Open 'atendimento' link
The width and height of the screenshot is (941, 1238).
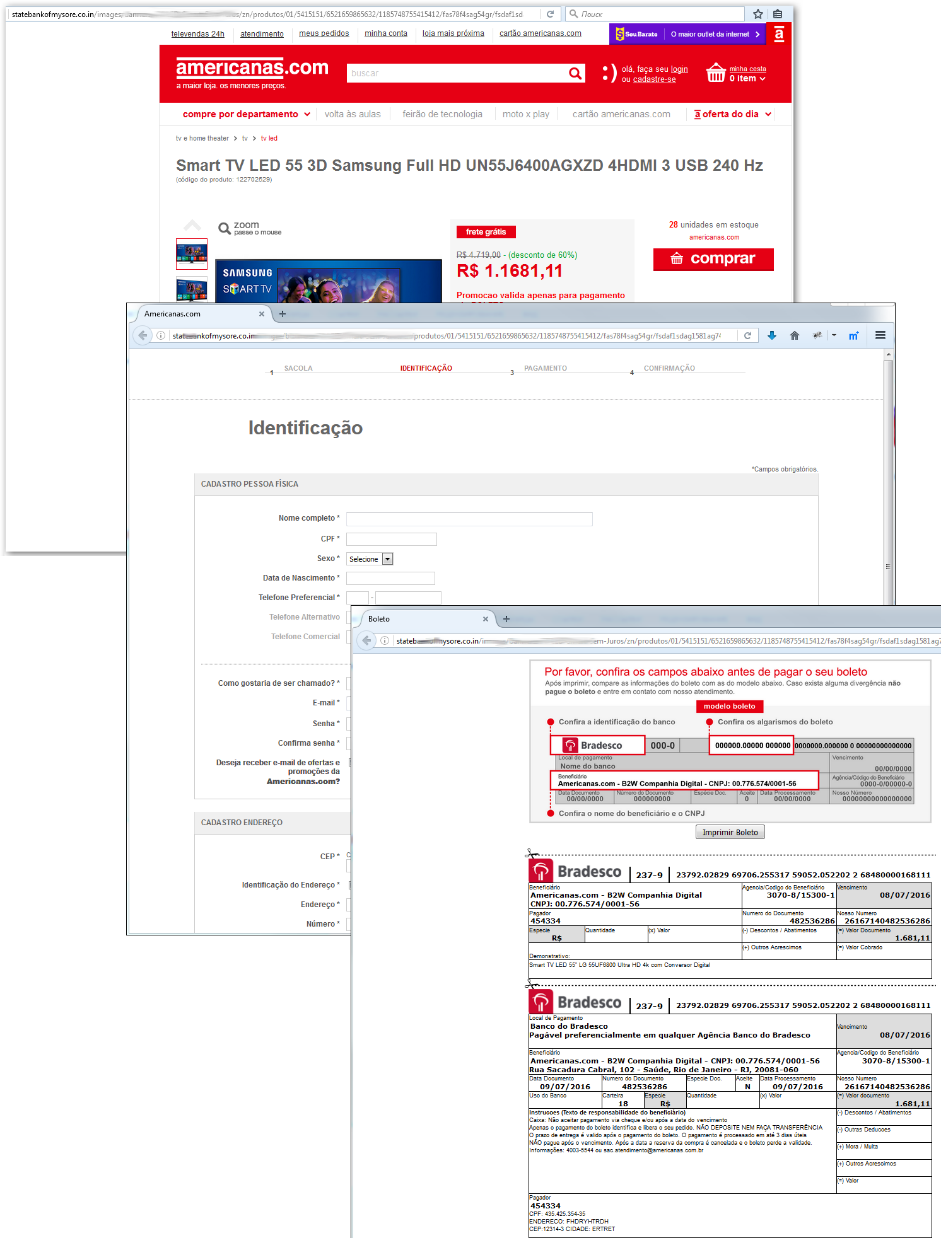262,33
